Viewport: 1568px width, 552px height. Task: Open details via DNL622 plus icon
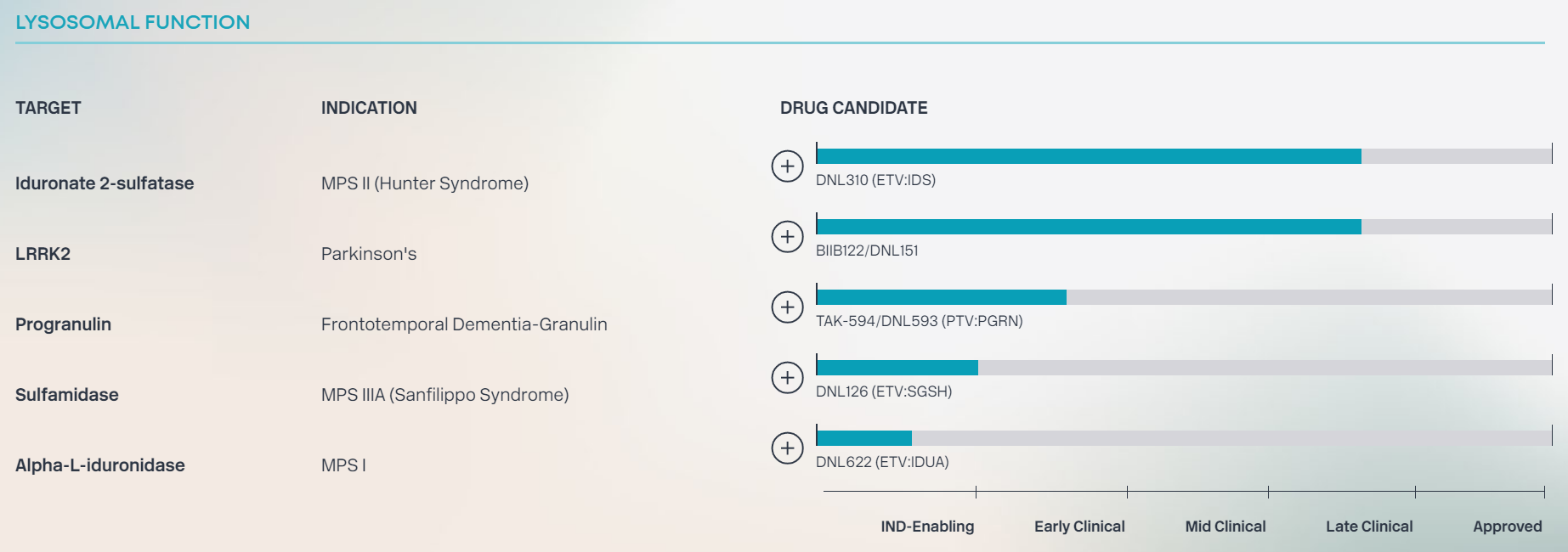click(x=787, y=448)
